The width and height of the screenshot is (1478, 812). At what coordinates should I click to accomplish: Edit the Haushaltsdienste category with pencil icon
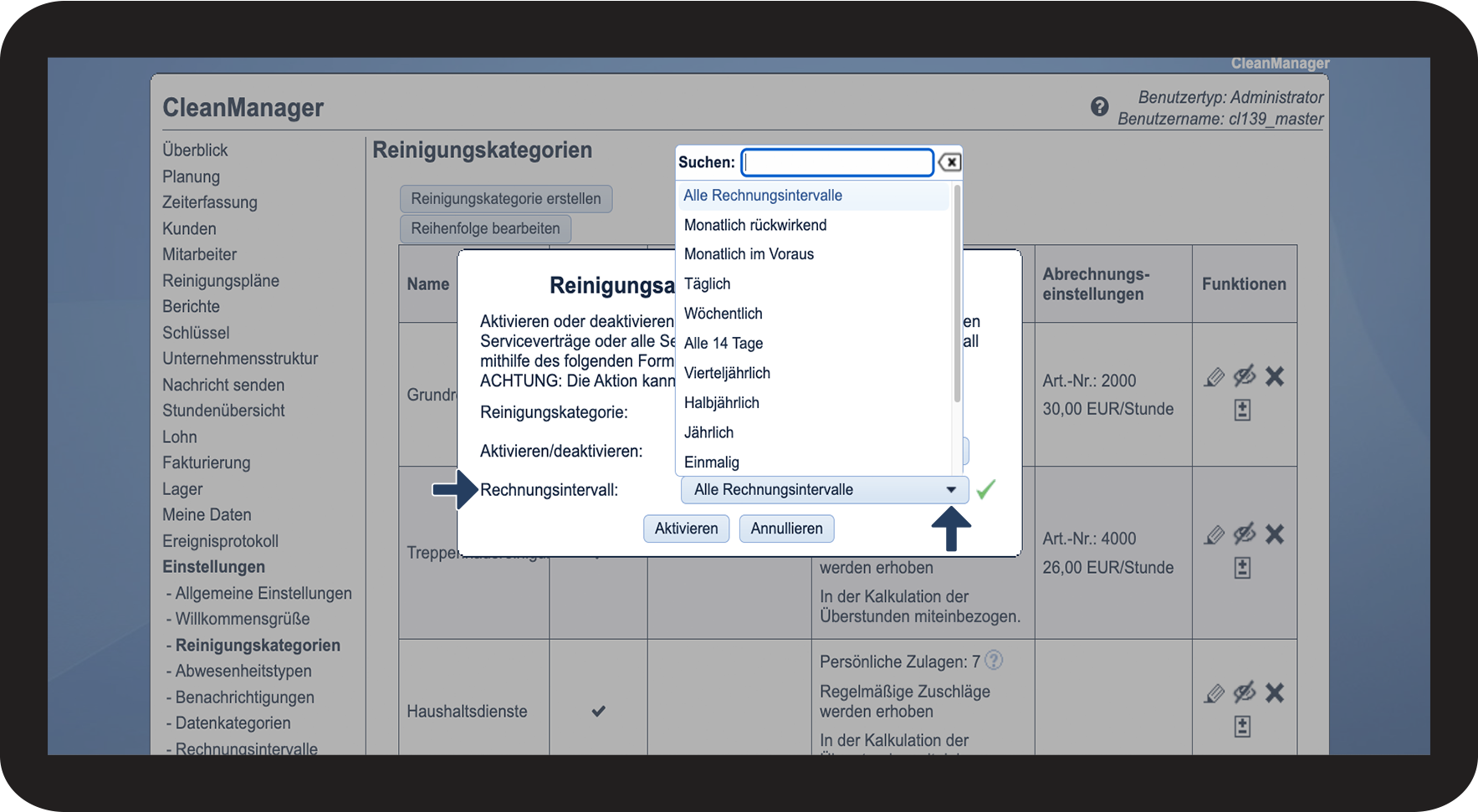(x=1215, y=693)
